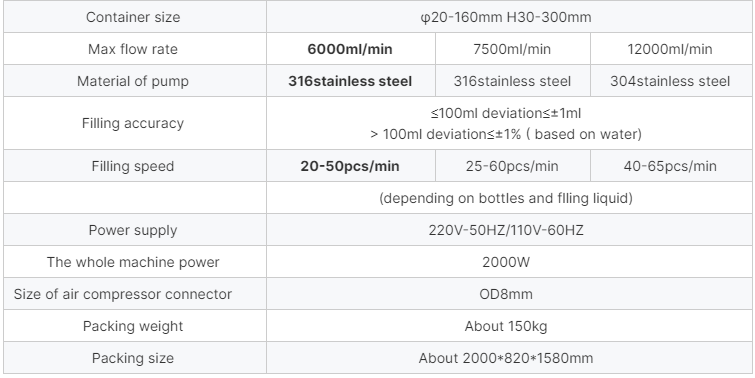Select the 220V-50HZ/110V-60HZ power supply value
This screenshot has width=755, height=378.
tap(506, 230)
